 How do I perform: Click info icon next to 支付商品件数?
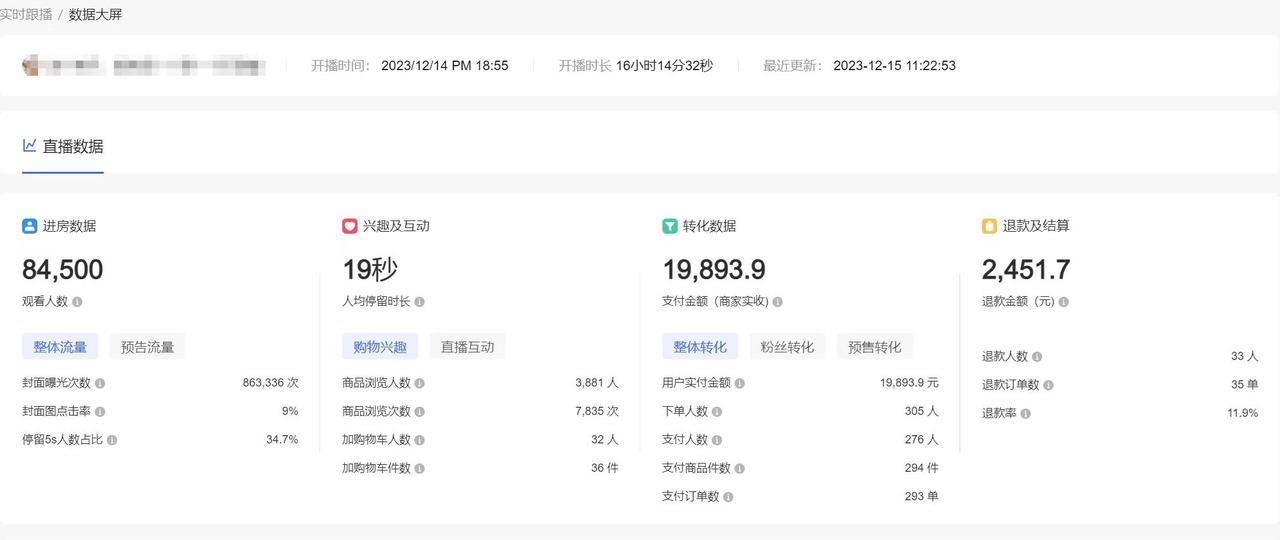tap(740, 468)
